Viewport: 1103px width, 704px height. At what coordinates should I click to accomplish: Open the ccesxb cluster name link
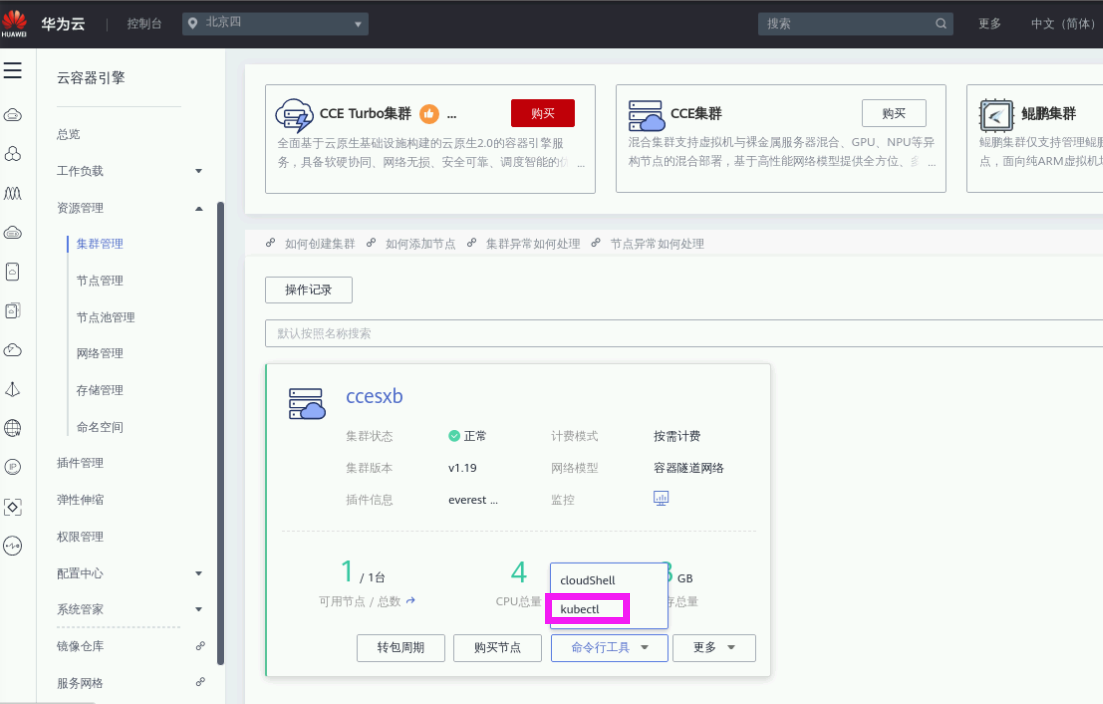coord(374,396)
